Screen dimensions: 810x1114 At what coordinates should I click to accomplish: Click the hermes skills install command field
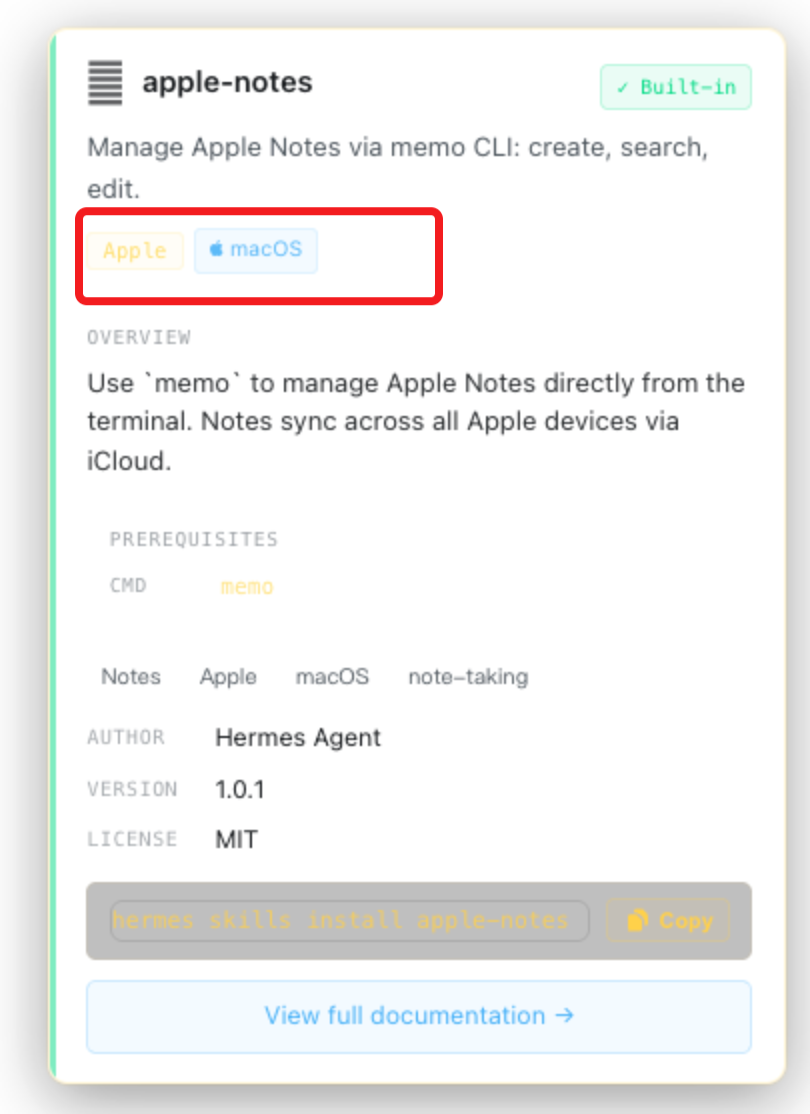point(350,921)
